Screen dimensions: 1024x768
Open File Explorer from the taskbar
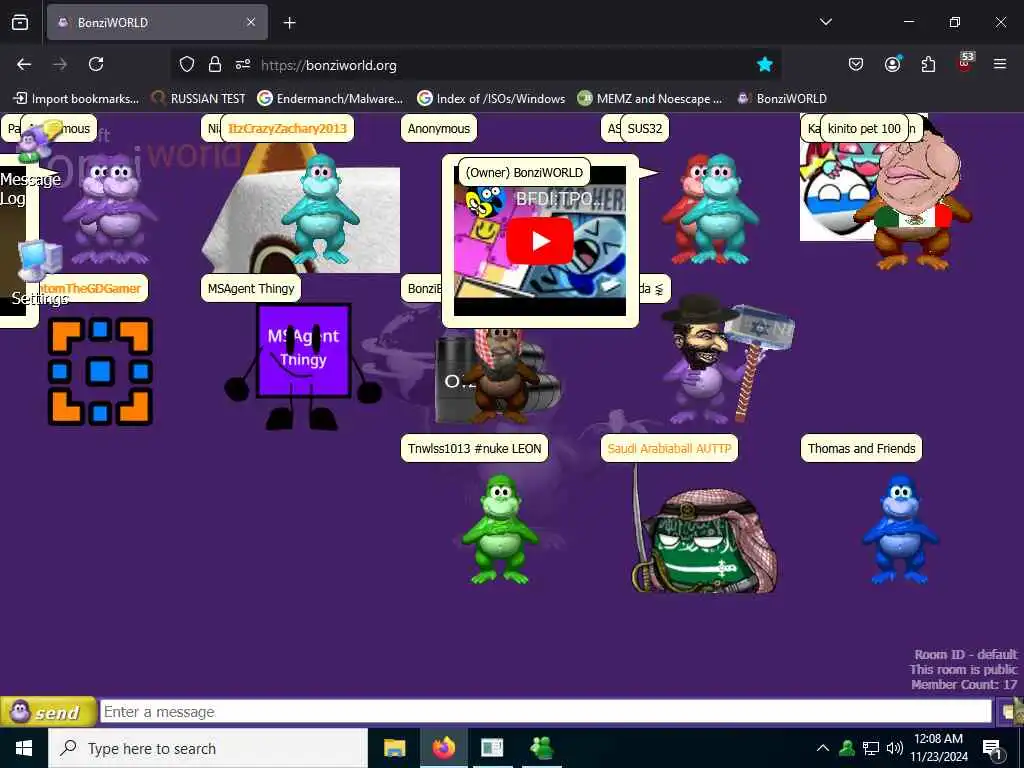(394, 748)
